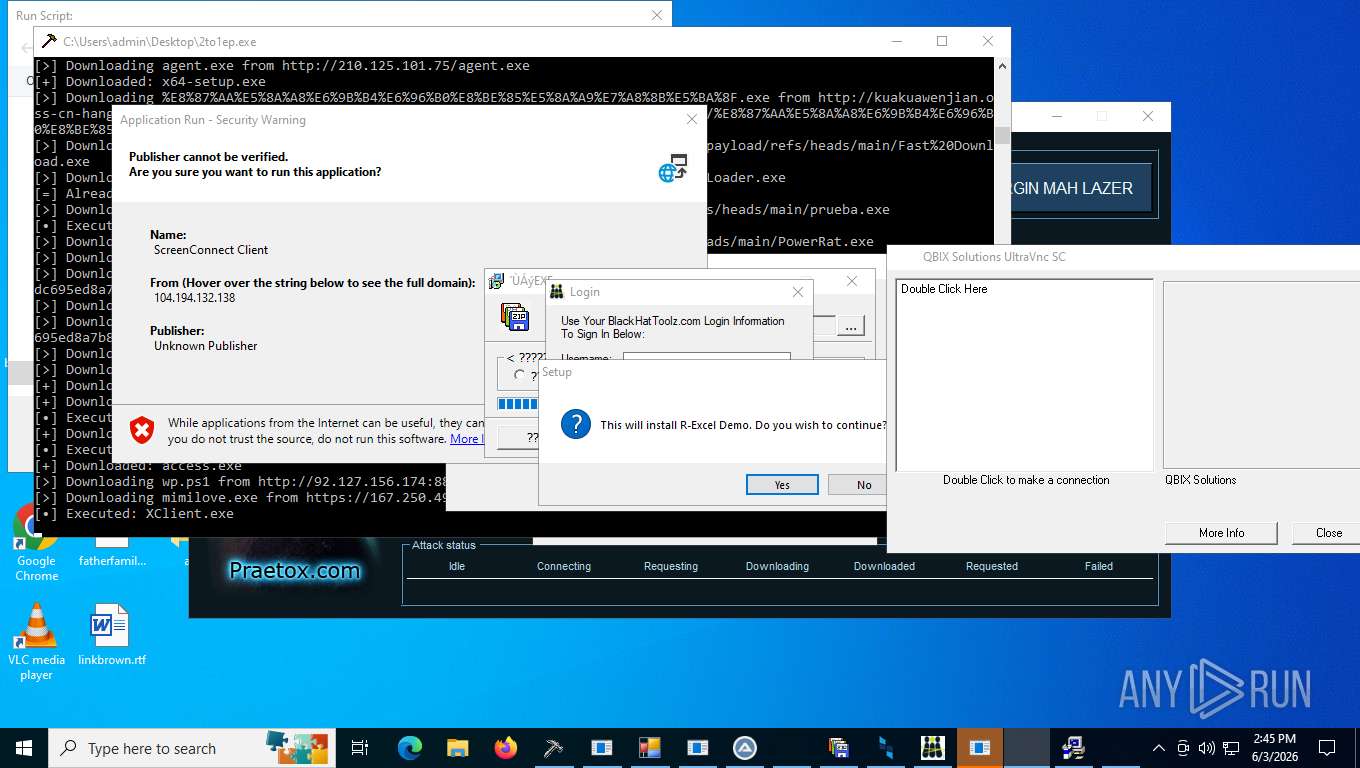Open Google Chrome desktop shortcut
This screenshot has width=1360, height=768.
tap(36, 543)
